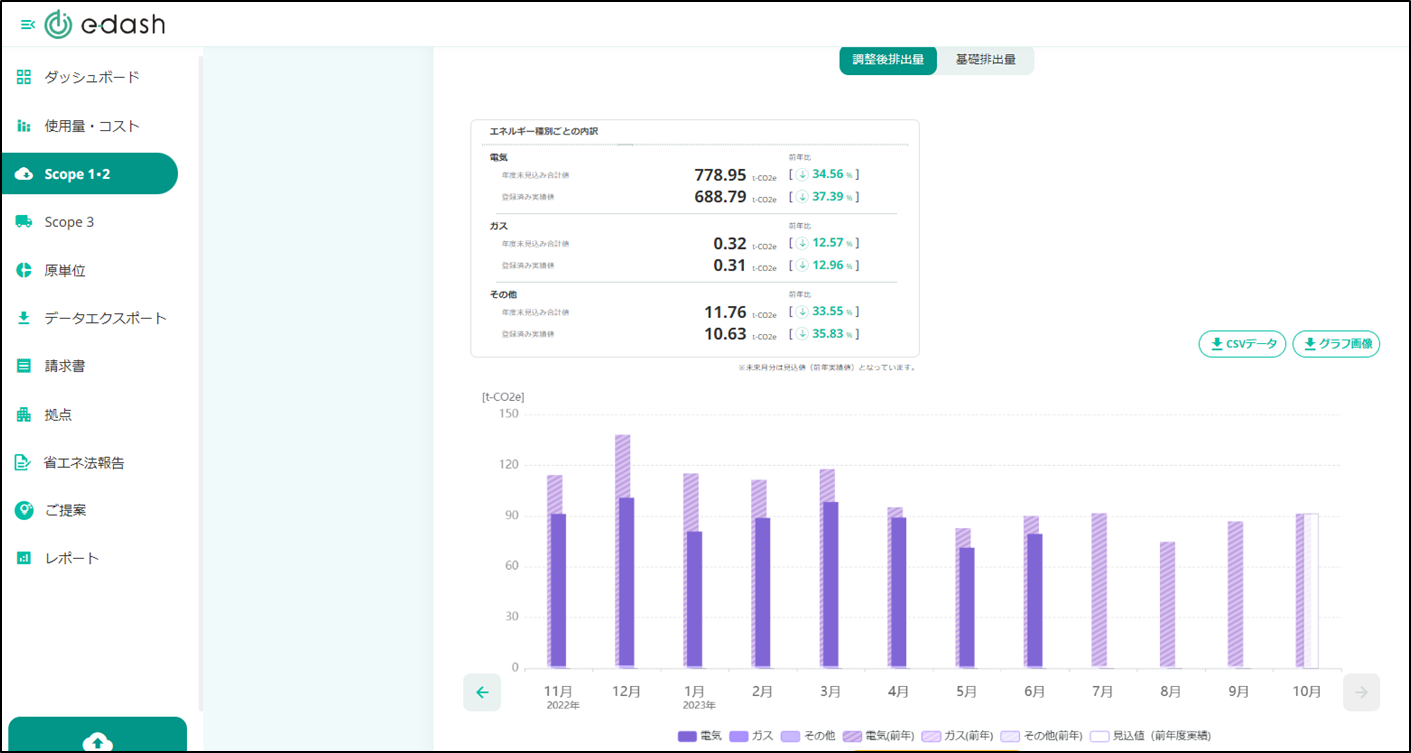Click the edash logo
This screenshot has width=1411, height=753.
pos(105,25)
